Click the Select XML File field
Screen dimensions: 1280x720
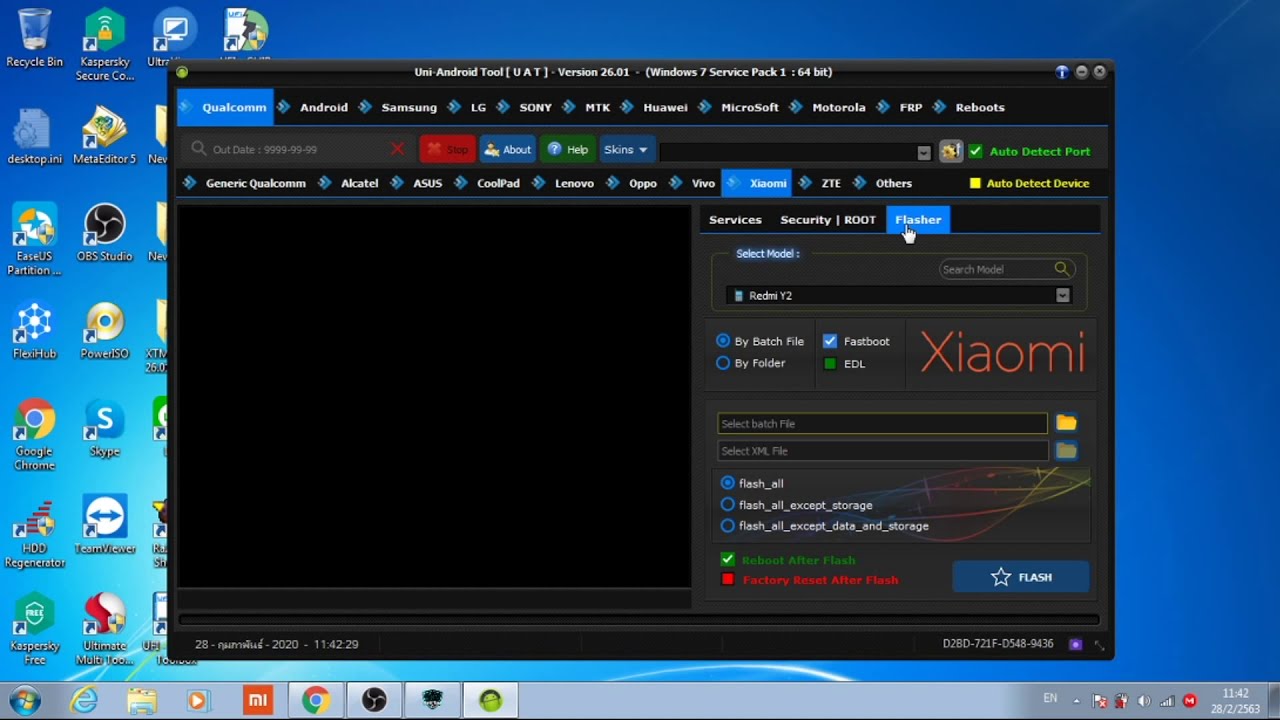882,451
